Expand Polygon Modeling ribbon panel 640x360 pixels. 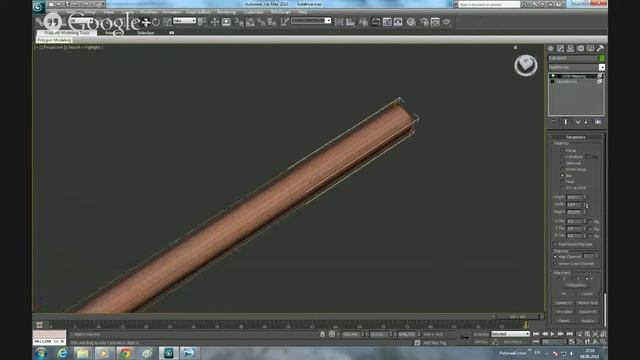(54, 40)
